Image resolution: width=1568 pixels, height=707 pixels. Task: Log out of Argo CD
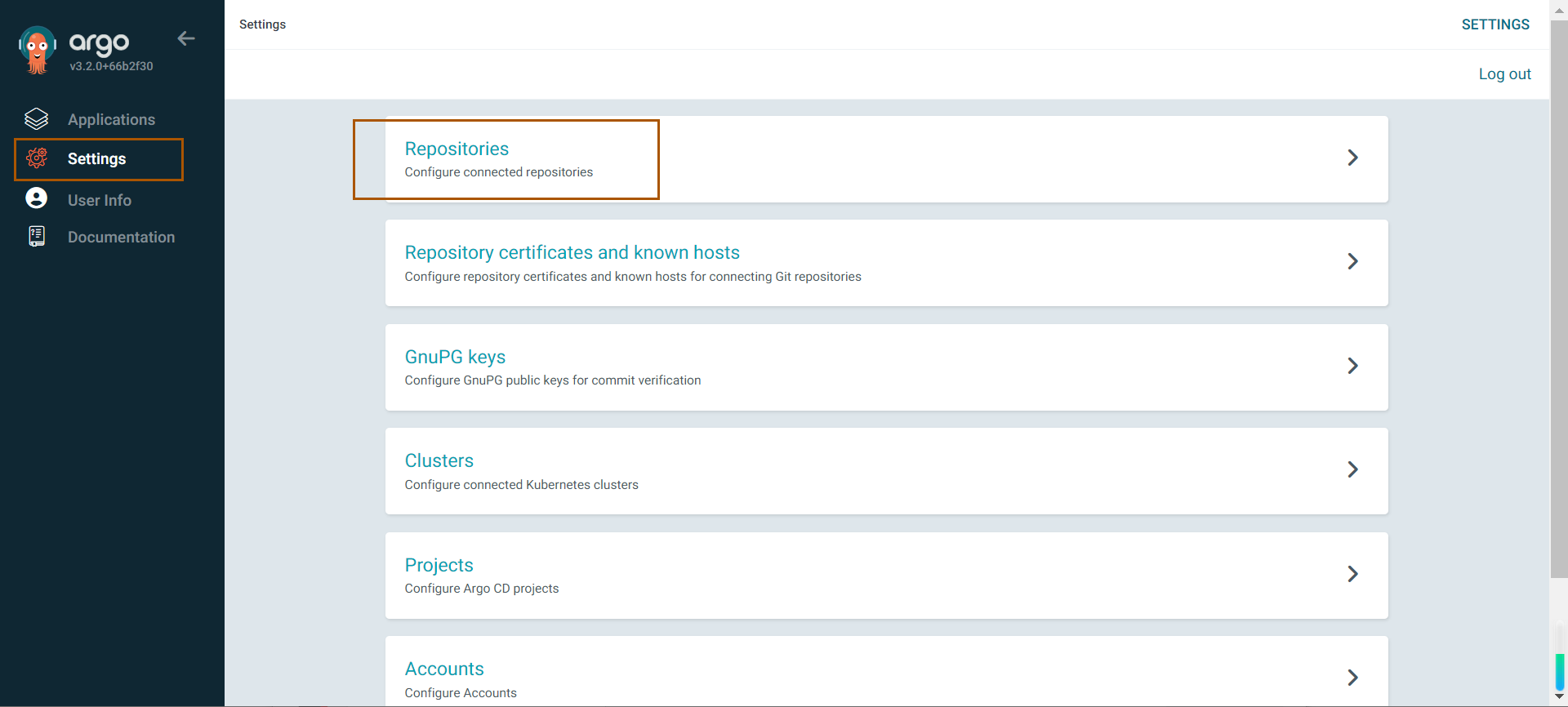click(x=1504, y=74)
